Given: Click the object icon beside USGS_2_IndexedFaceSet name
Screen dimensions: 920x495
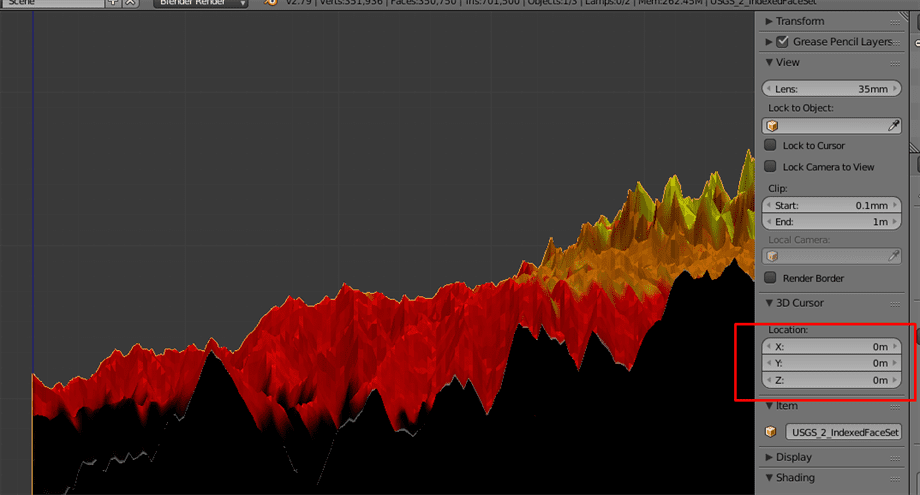Looking at the screenshot, I should tap(771, 432).
